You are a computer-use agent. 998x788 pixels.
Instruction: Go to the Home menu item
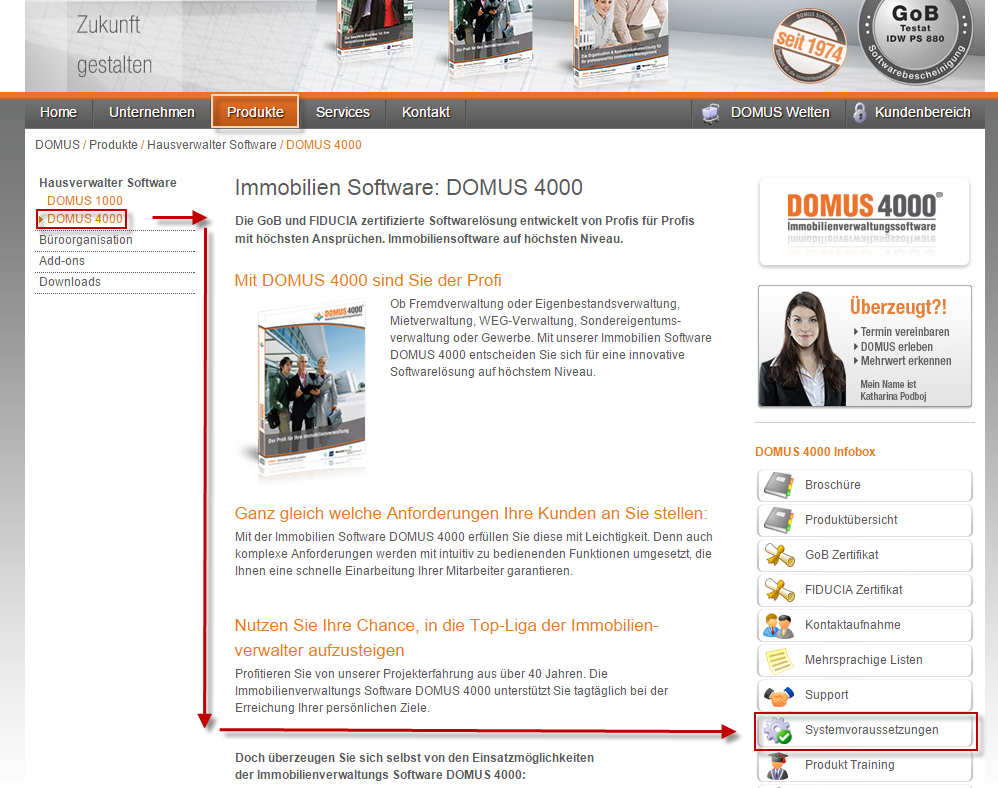point(59,113)
